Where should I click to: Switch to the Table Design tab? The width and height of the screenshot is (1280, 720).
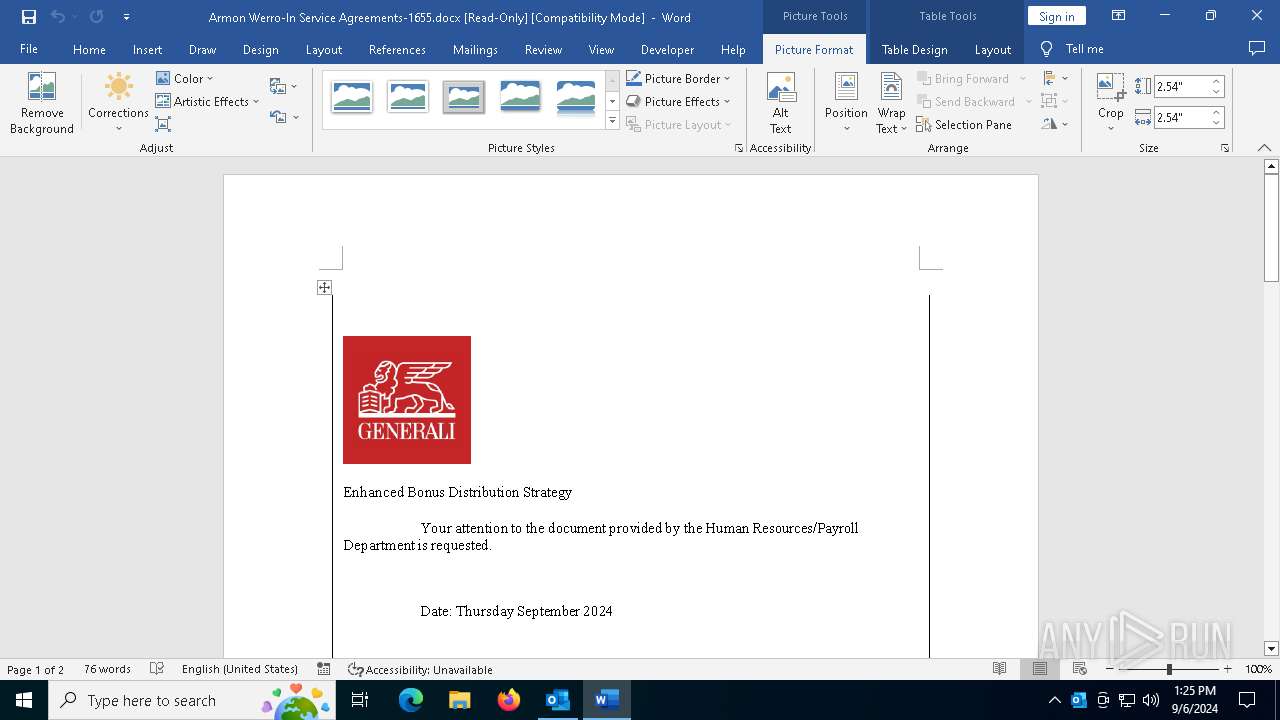(x=914, y=49)
